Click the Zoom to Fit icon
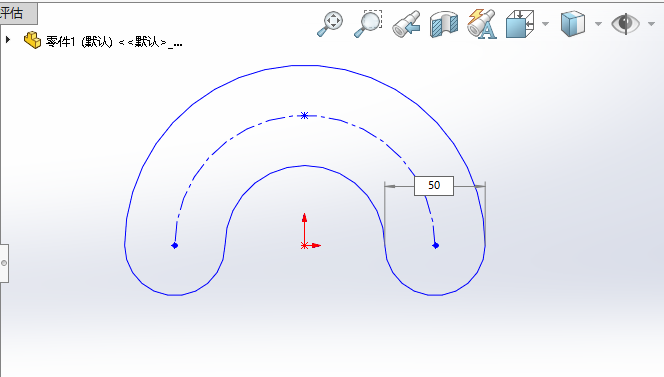The height and width of the screenshot is (377, 664). click(x=330, y=24)
